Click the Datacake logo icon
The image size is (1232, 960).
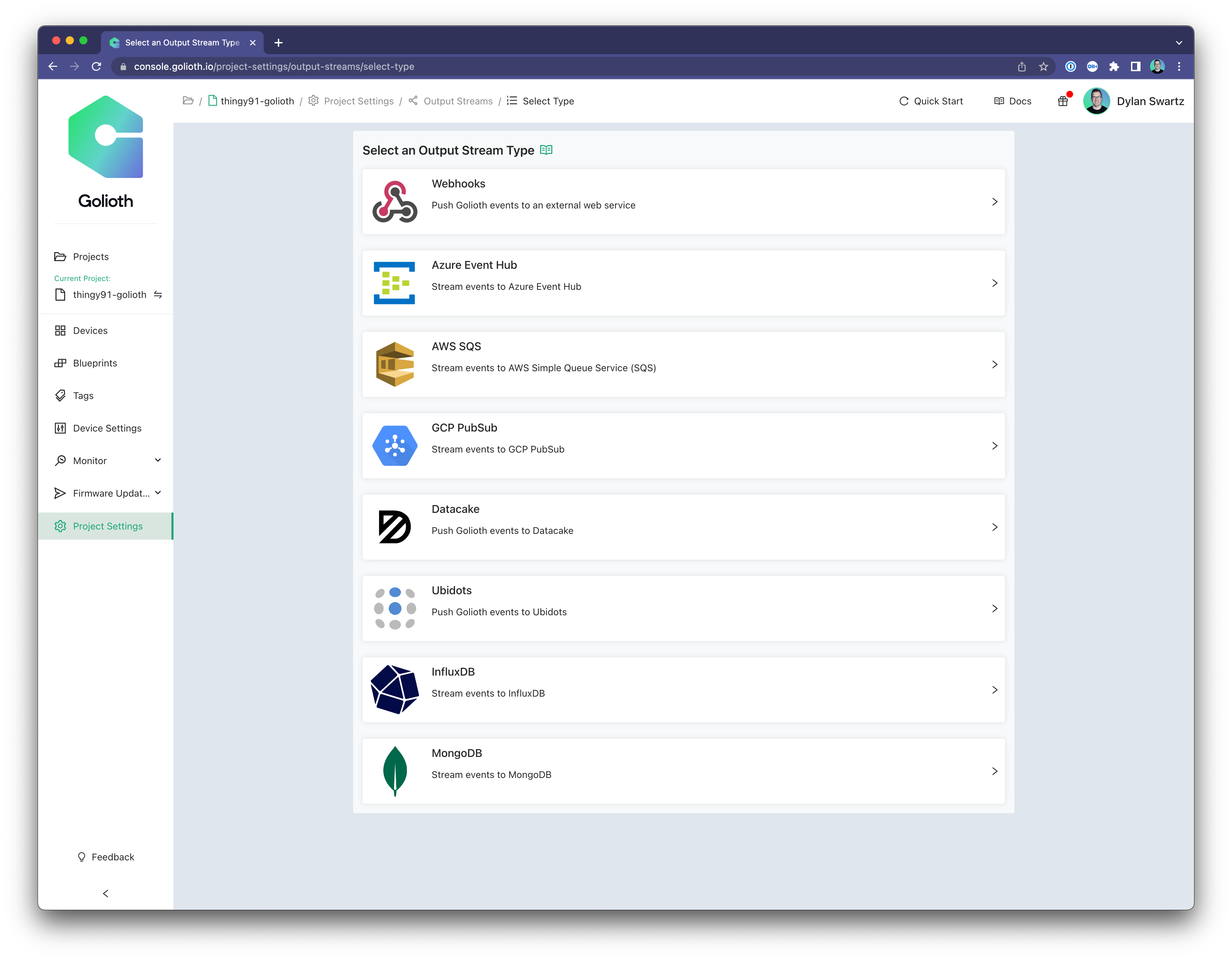point(395,526)
